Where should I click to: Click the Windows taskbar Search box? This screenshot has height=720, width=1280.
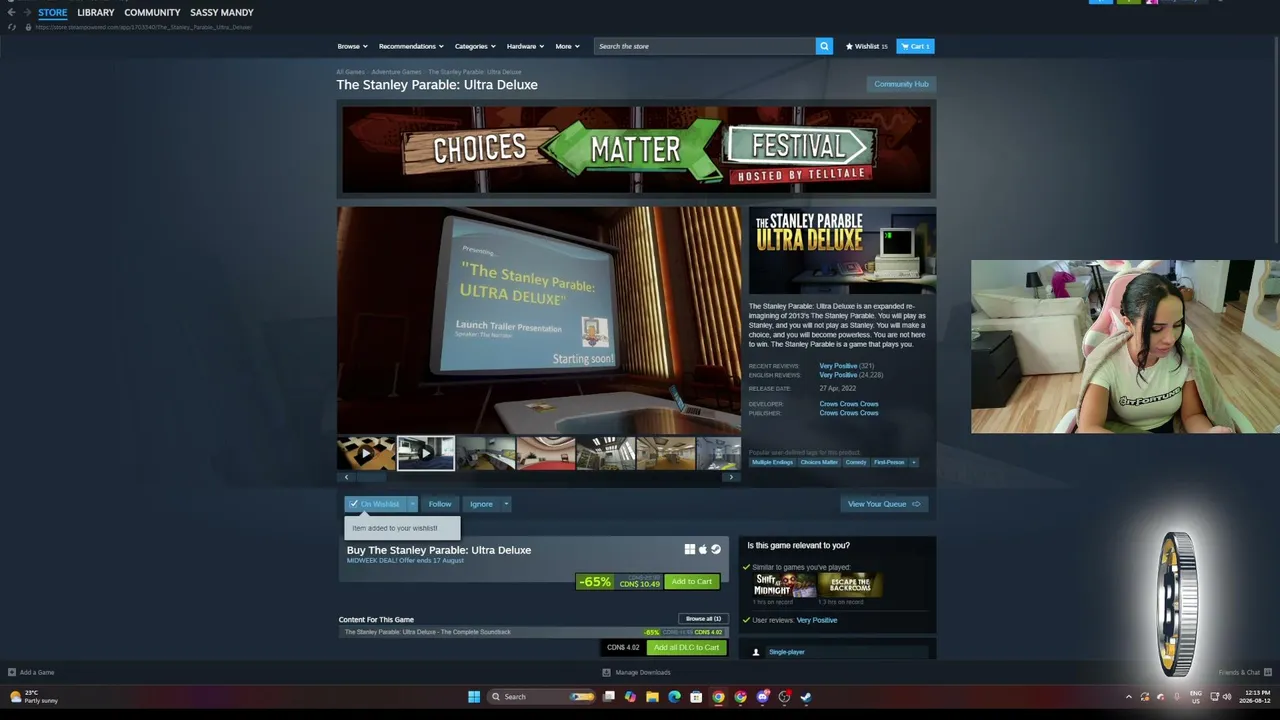click(x=541, y=697)
